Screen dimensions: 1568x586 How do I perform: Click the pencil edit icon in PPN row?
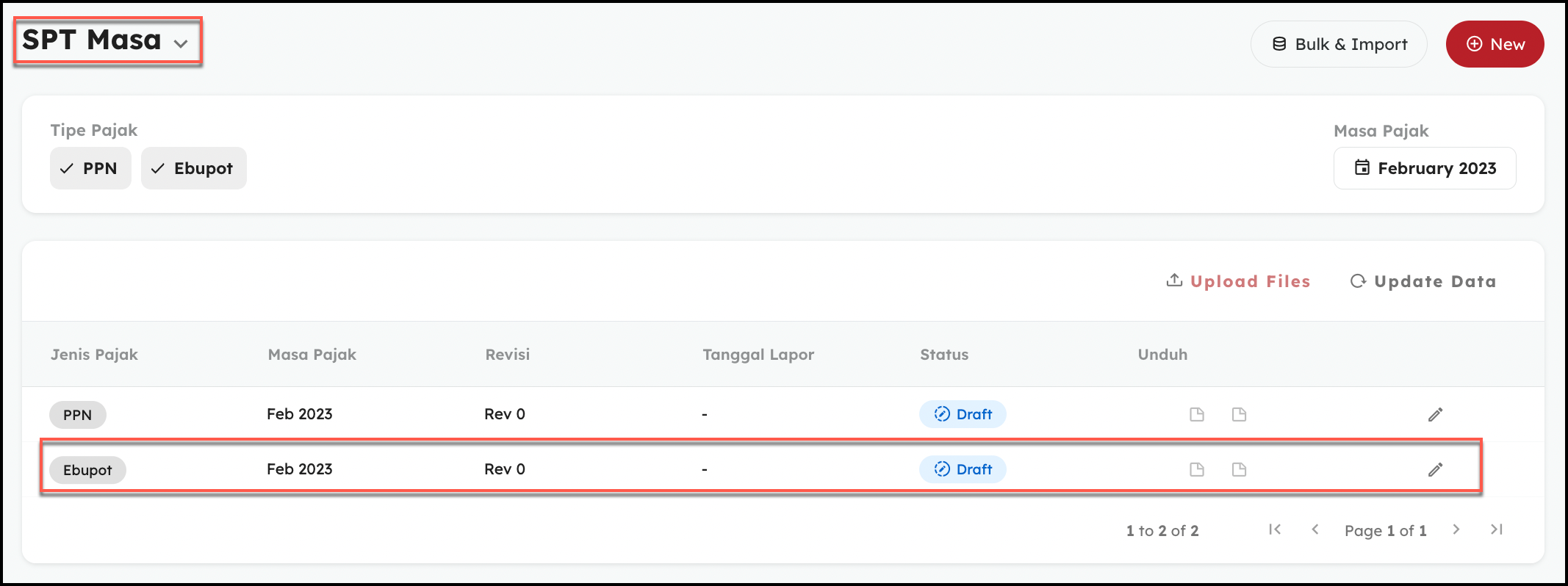[x=1435, y=415]
